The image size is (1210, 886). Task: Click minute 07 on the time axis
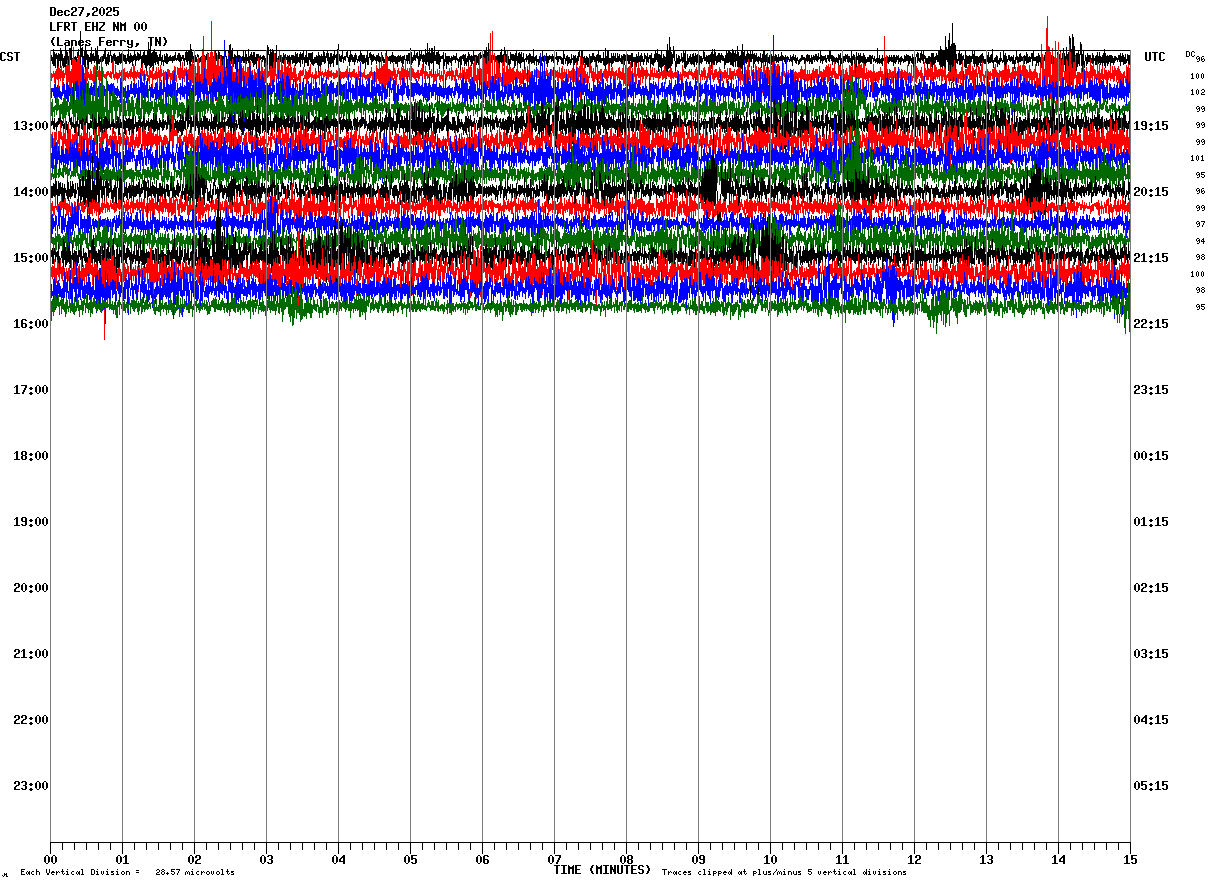point(554,859)
